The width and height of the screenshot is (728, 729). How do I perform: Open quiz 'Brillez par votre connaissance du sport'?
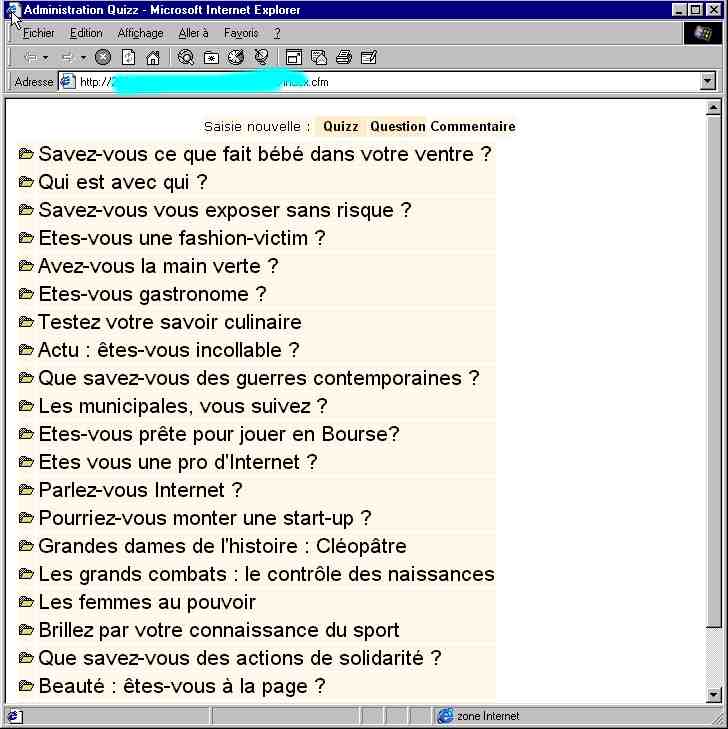[219, 630]
